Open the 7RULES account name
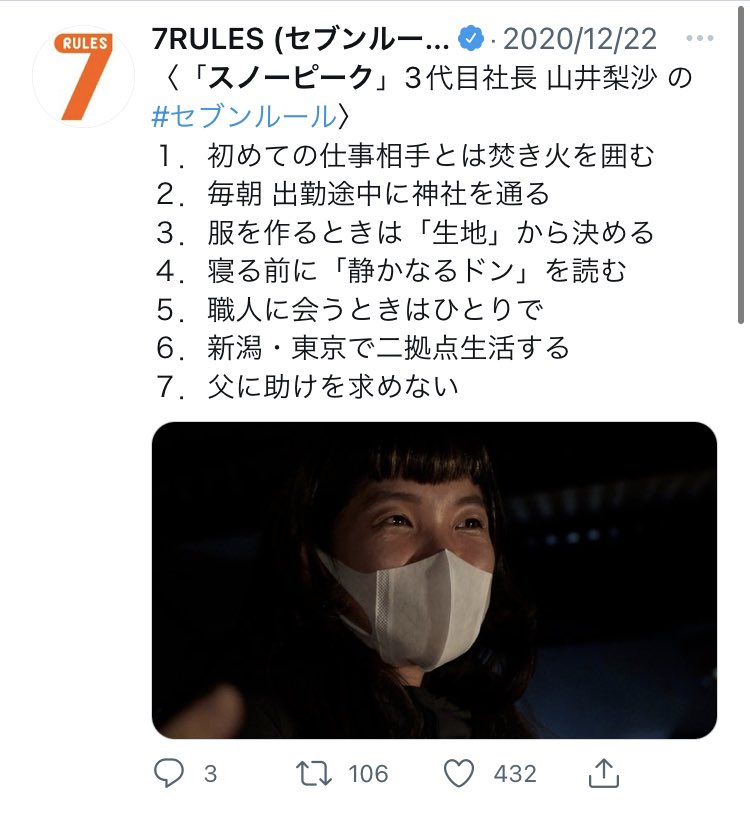 pos(301,39)
